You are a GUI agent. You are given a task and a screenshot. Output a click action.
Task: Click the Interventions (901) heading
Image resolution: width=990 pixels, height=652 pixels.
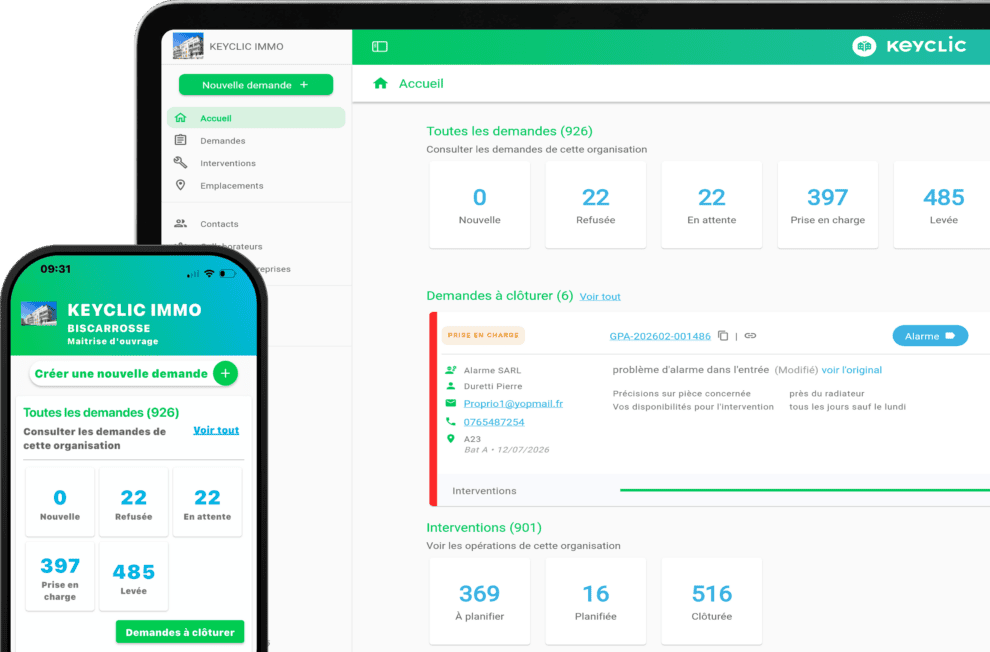pyautogui.click(x=484, y=528)
